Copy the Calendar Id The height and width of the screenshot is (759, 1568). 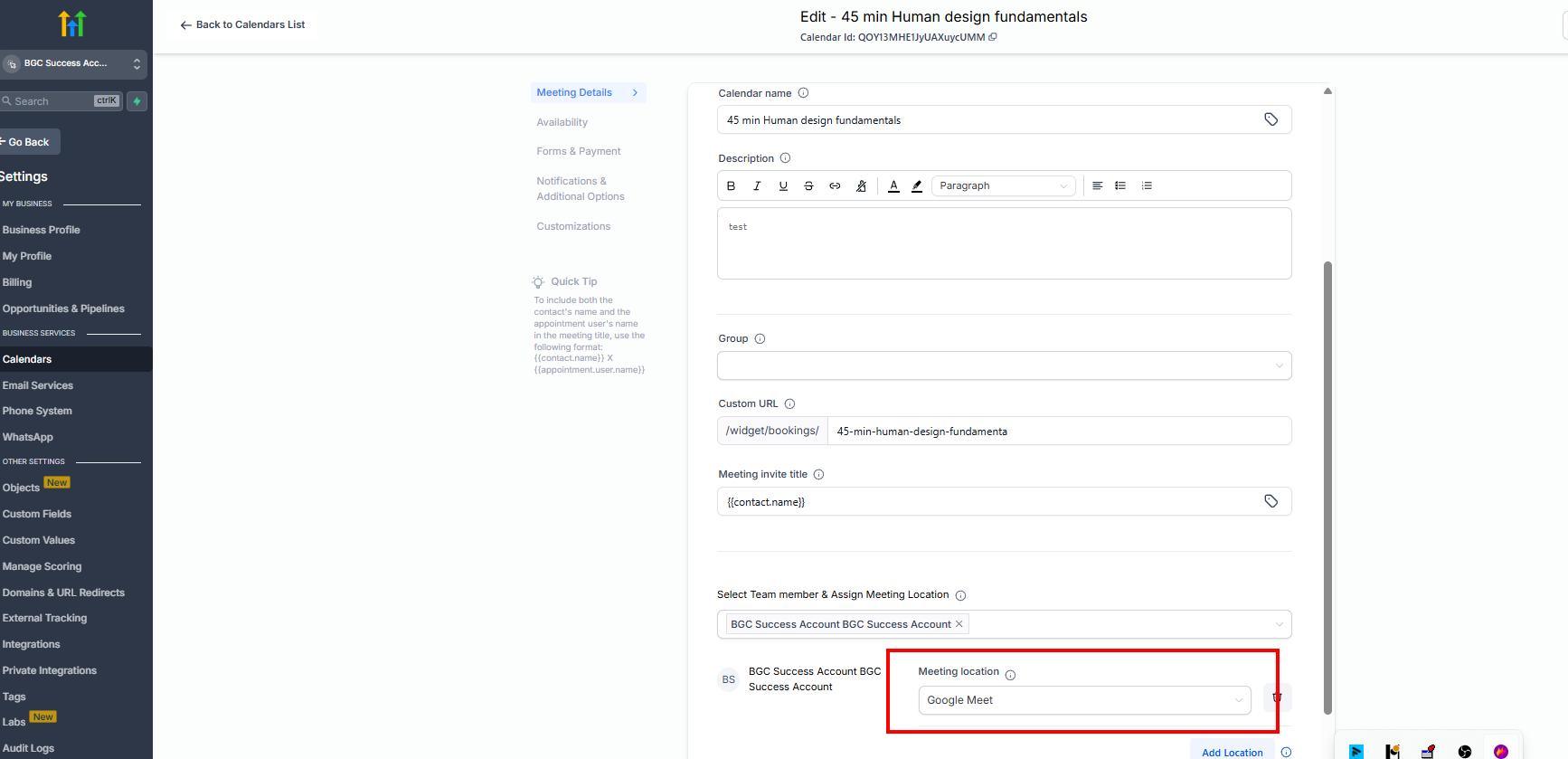coord(993,37)
